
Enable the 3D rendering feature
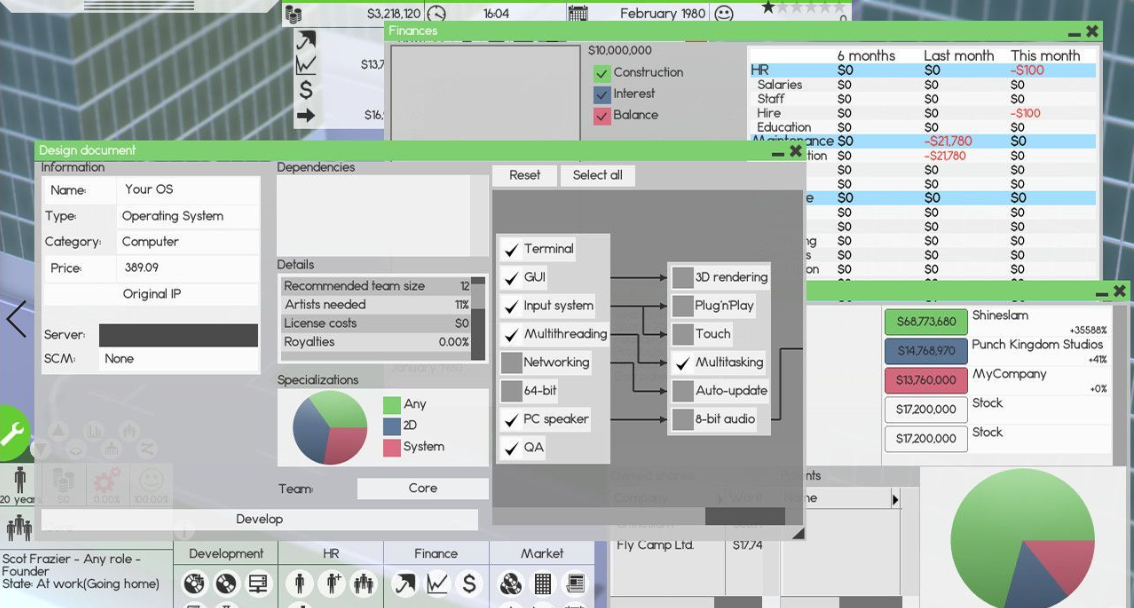click(683, 278)
